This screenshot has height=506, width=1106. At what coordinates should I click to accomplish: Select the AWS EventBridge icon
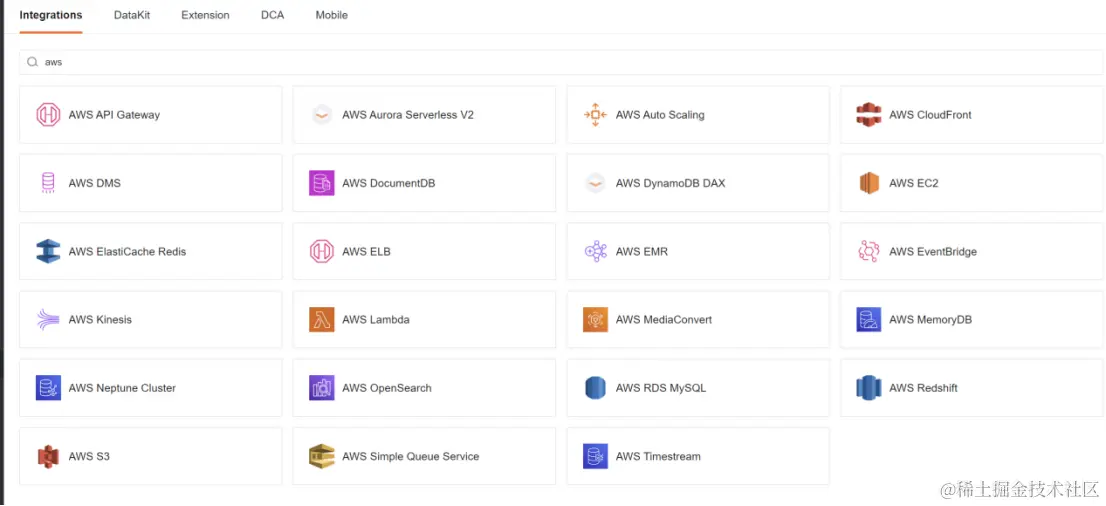pyautogui.click(x=869, y=251)
